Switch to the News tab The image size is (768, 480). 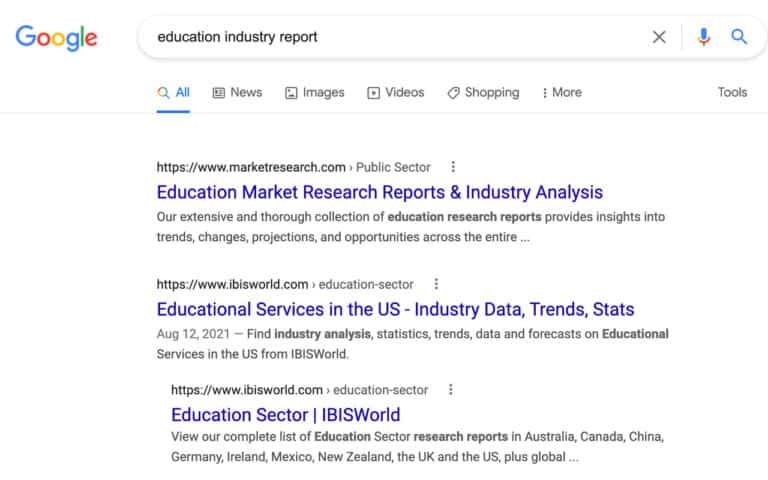(237, 93)
